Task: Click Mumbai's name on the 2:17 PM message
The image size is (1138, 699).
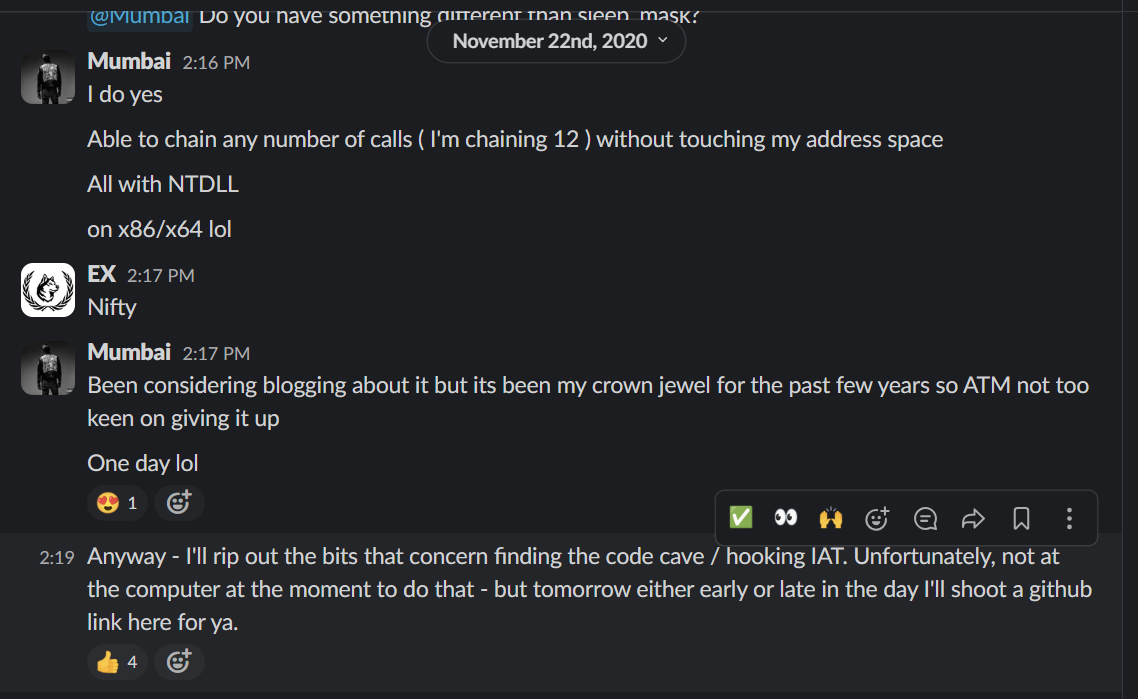Action: pyautogui.click(x=129, y=352)
